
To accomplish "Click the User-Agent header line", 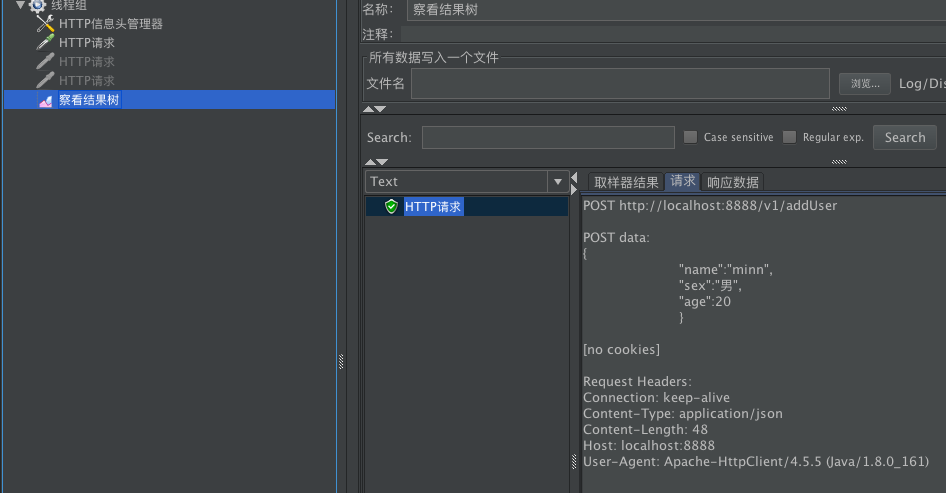I will click(x=756, y=462).
